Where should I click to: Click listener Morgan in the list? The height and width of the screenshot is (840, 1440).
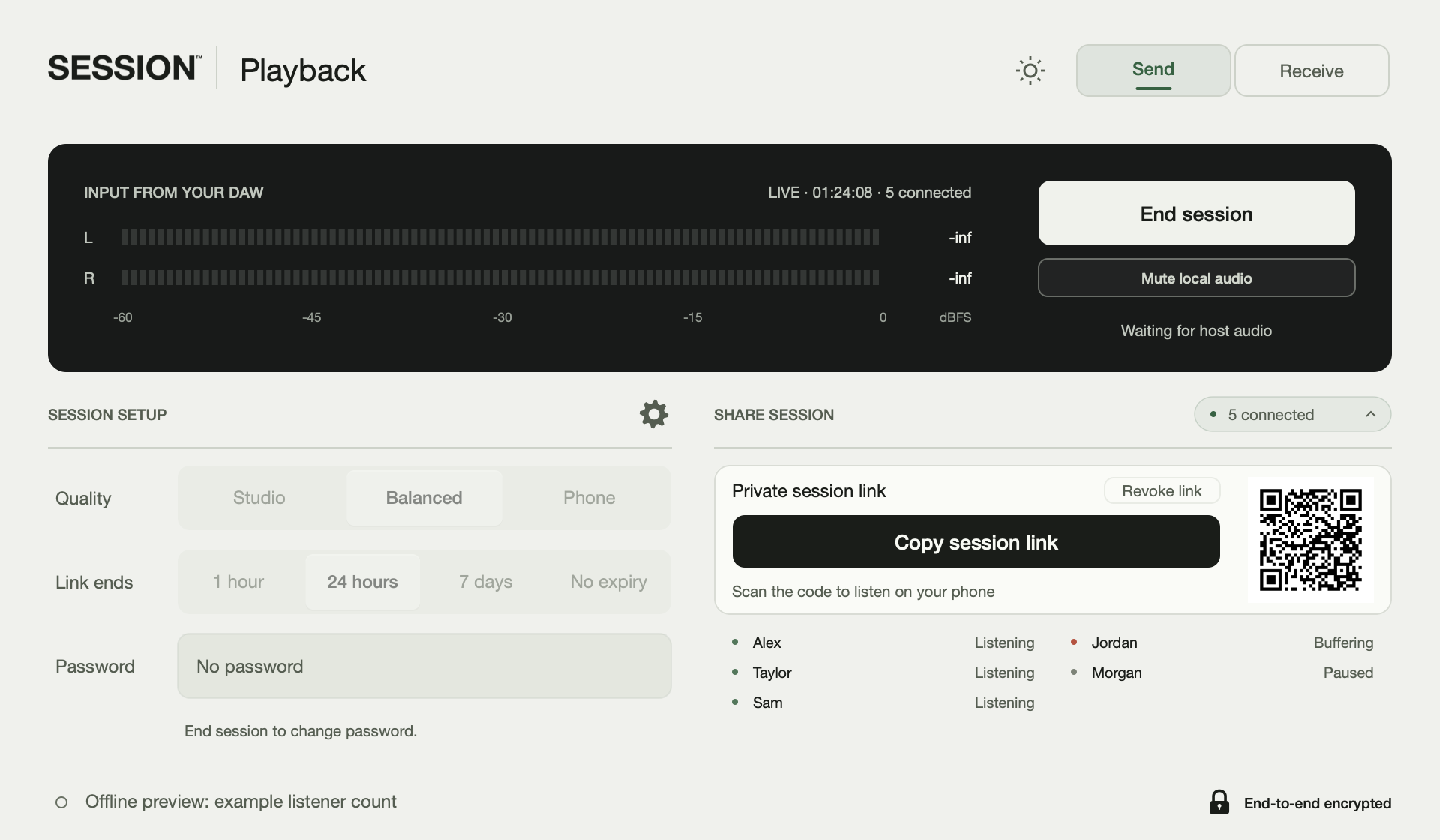coord(1117,673)
